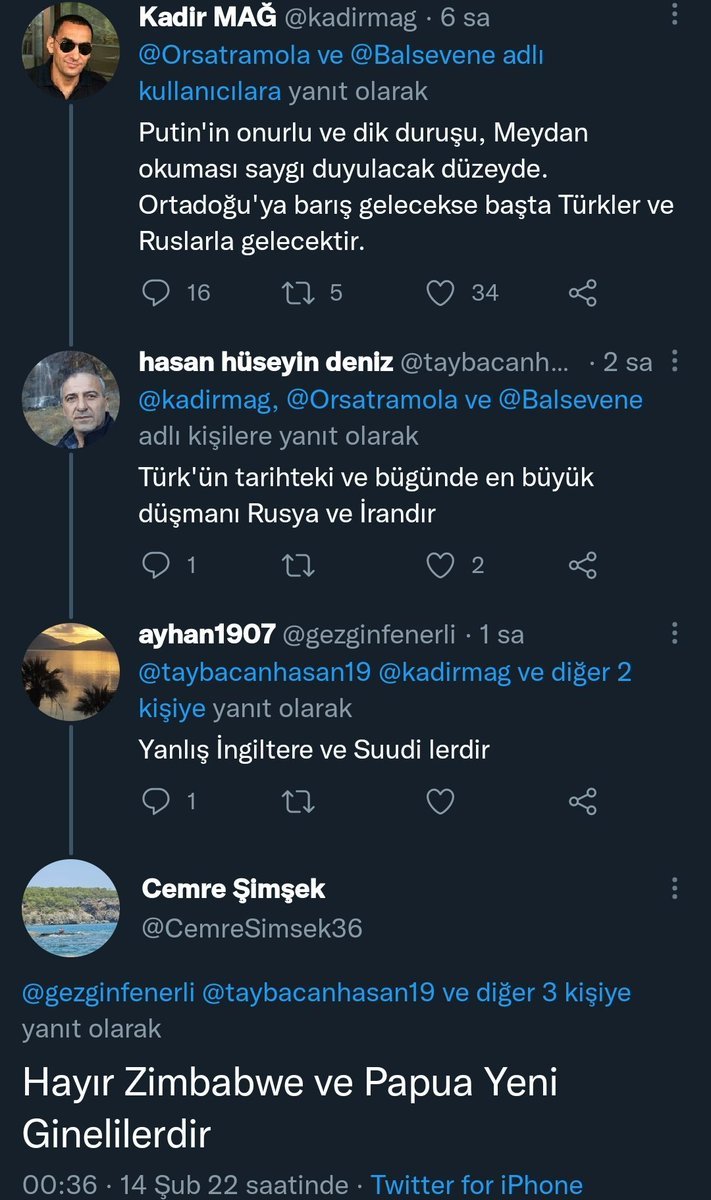The image size is (711, 1200).
Task: Share ayhan1907's tweet
Action: pos(582,801)
